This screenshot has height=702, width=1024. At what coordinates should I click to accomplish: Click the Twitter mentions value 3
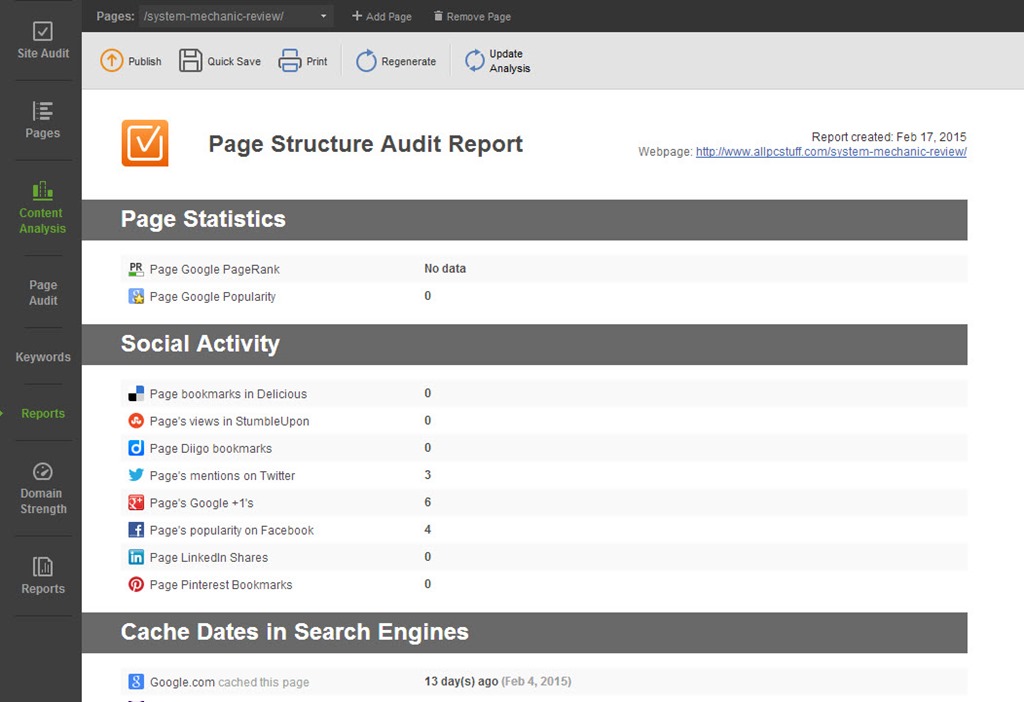pos(428,475)
